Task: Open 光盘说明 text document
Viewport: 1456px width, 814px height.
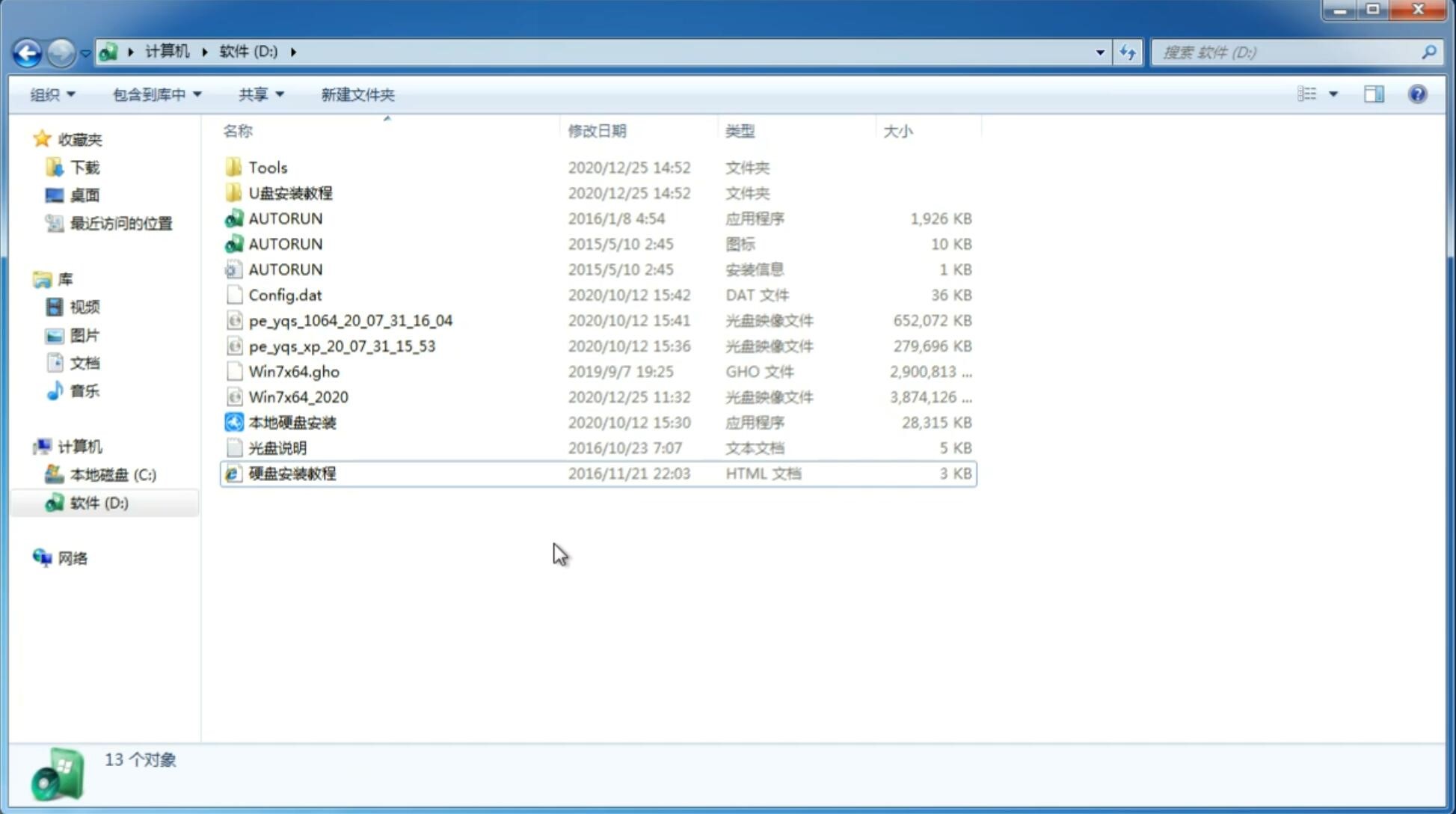Action: (277, 448)
